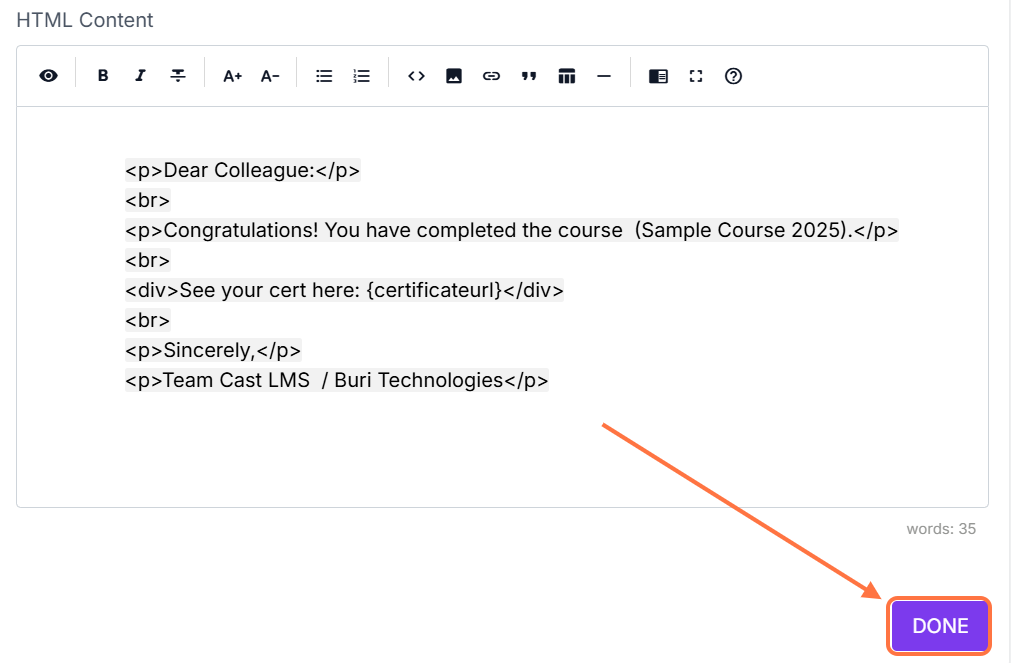
Task: Click the 'Dear Colleague' line
Action: tap(242, 170)
